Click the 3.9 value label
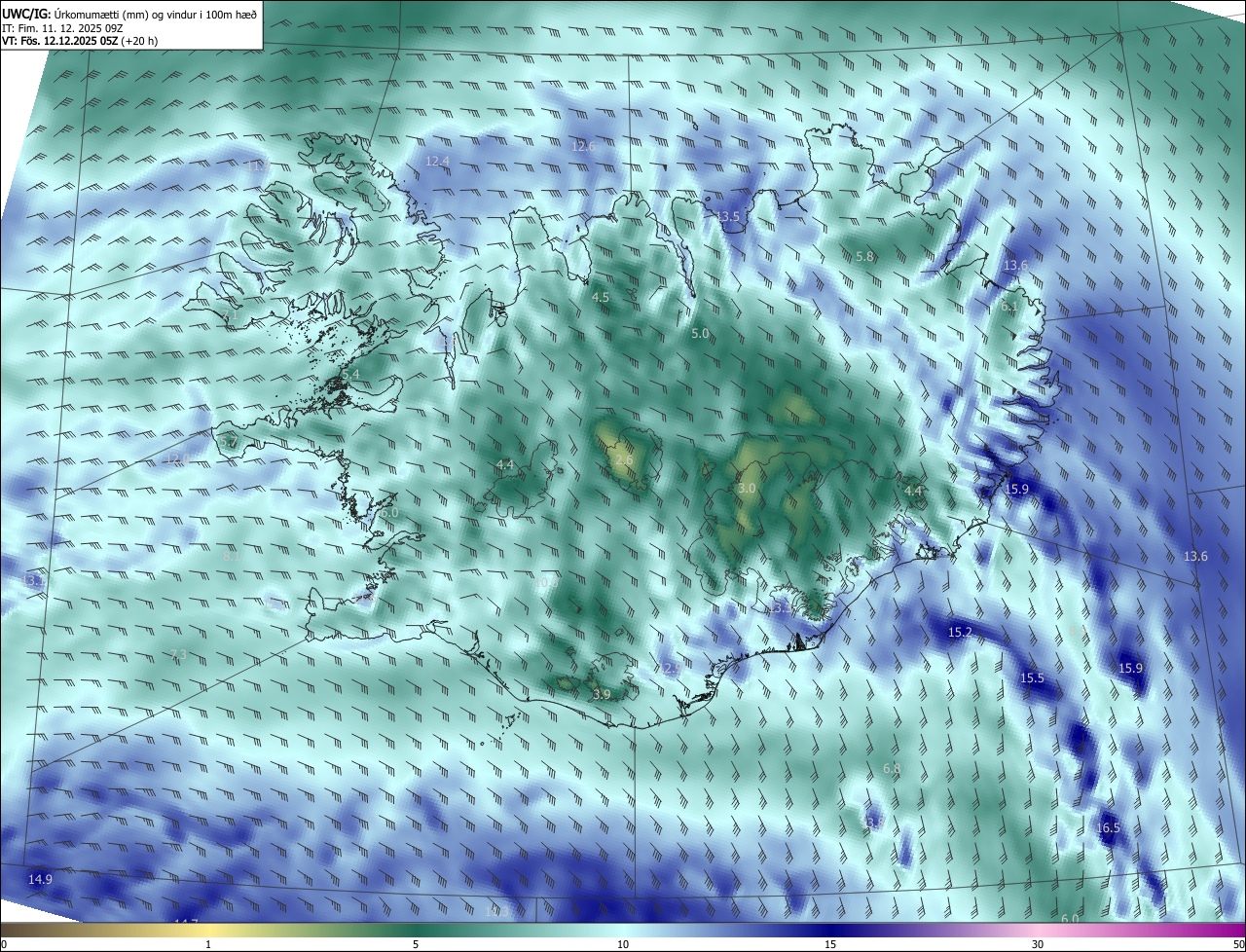 tap(602, 694)
